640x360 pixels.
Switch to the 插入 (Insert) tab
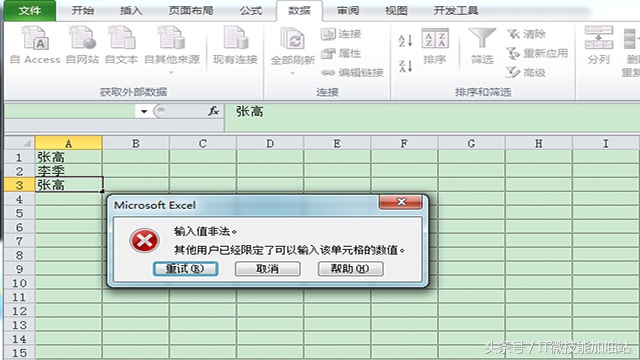(x=131, y=11)
